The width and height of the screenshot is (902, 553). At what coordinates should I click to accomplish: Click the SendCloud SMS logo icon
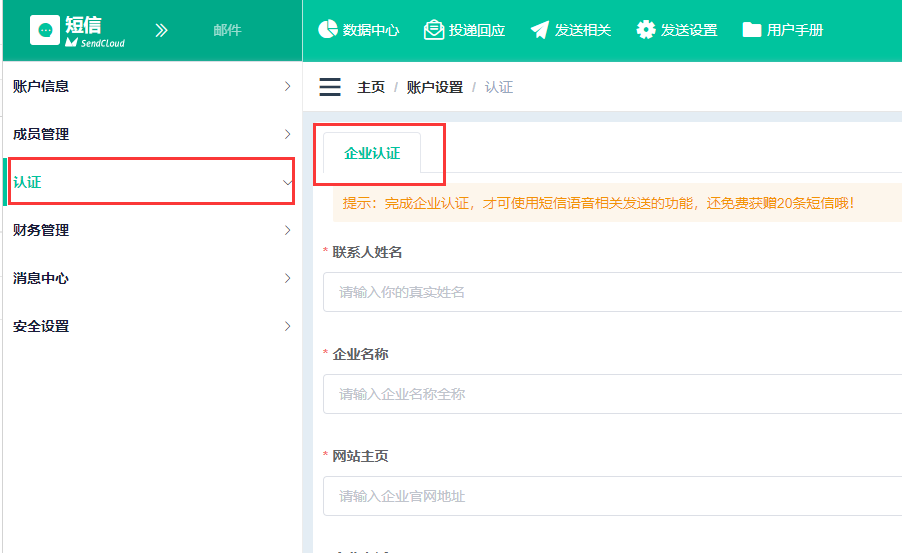pos(45,30)
